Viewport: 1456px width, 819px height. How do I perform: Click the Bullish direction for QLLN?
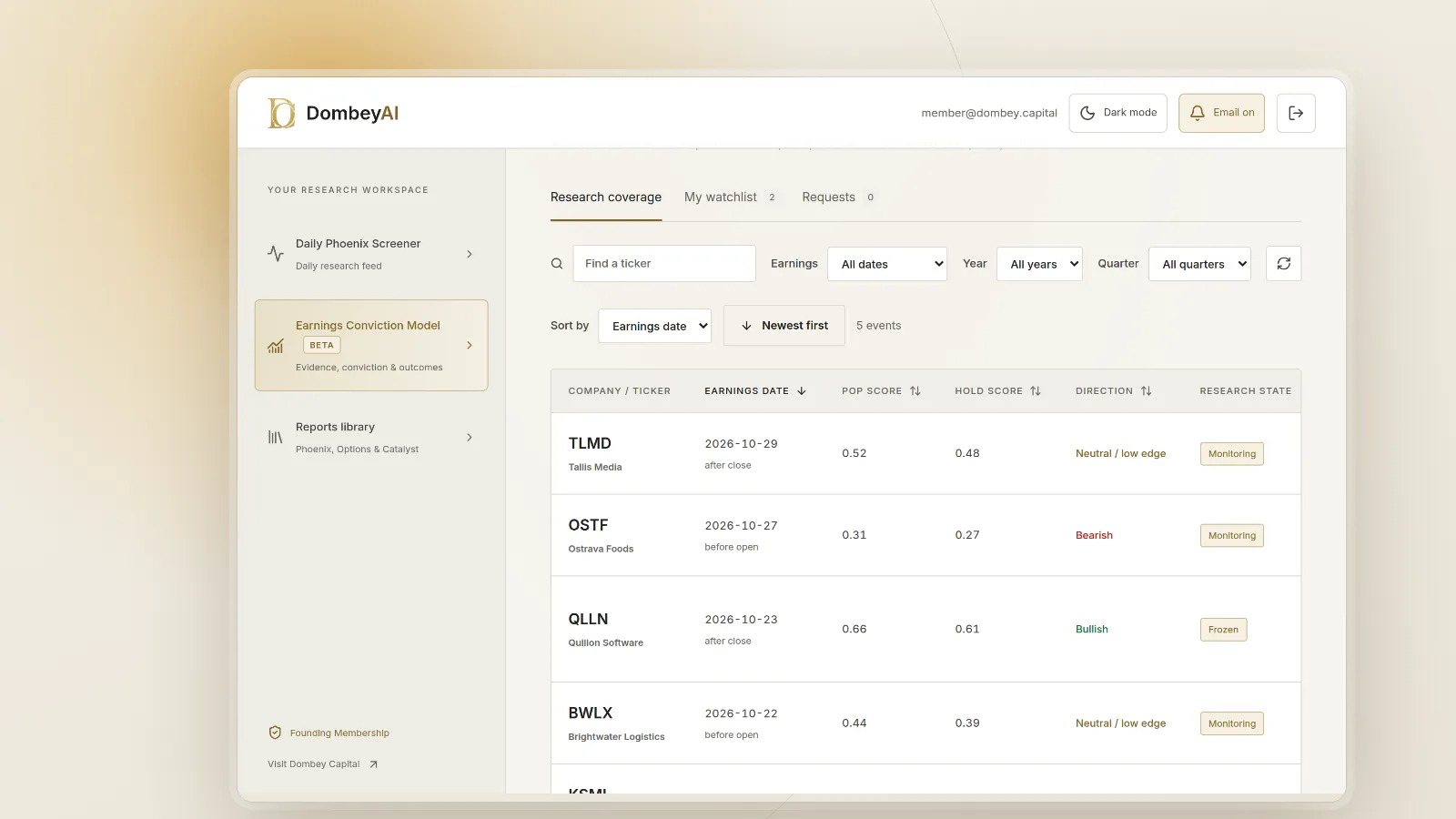click(x=1092, y=630)
